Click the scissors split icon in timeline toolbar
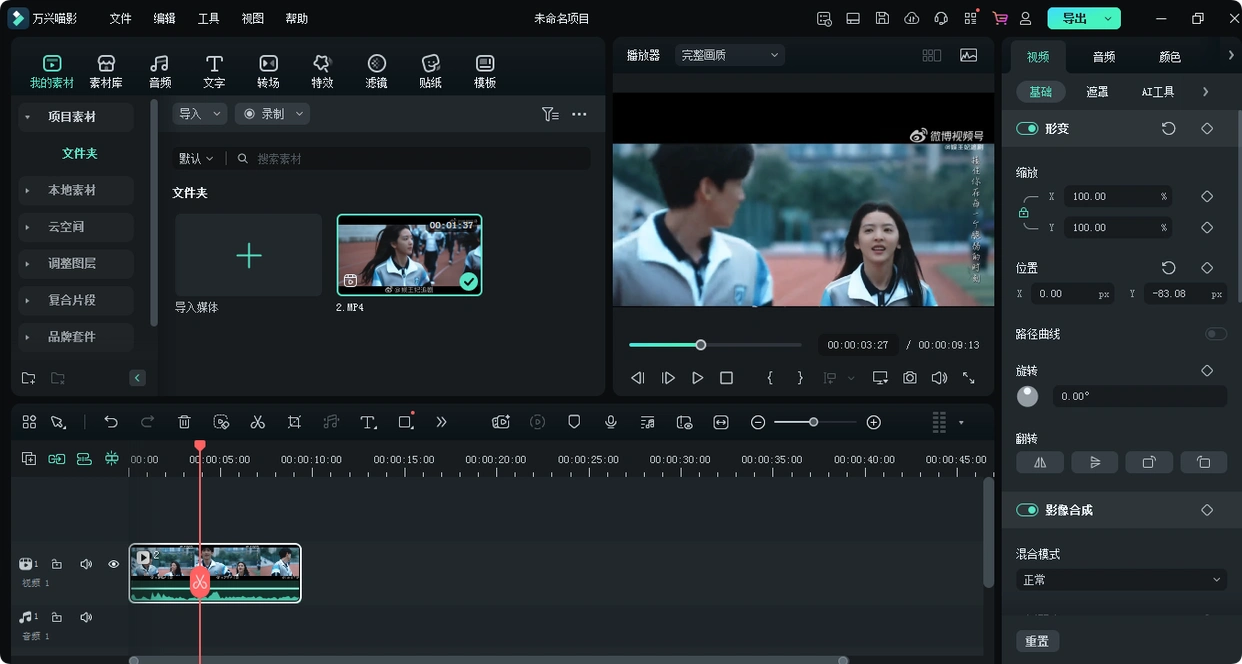This screenshot has width=1242, height=664. (x=257, y=422)
